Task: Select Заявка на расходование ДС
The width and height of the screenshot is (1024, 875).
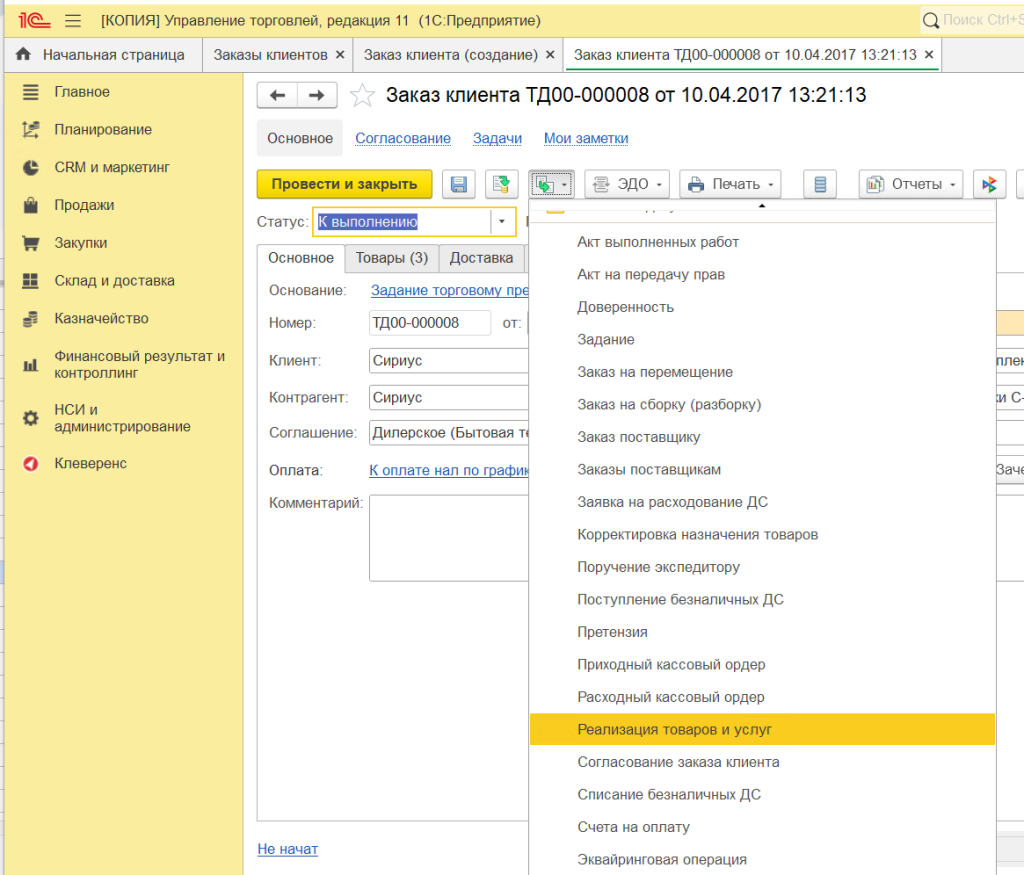Action: (x=762, y=503)
